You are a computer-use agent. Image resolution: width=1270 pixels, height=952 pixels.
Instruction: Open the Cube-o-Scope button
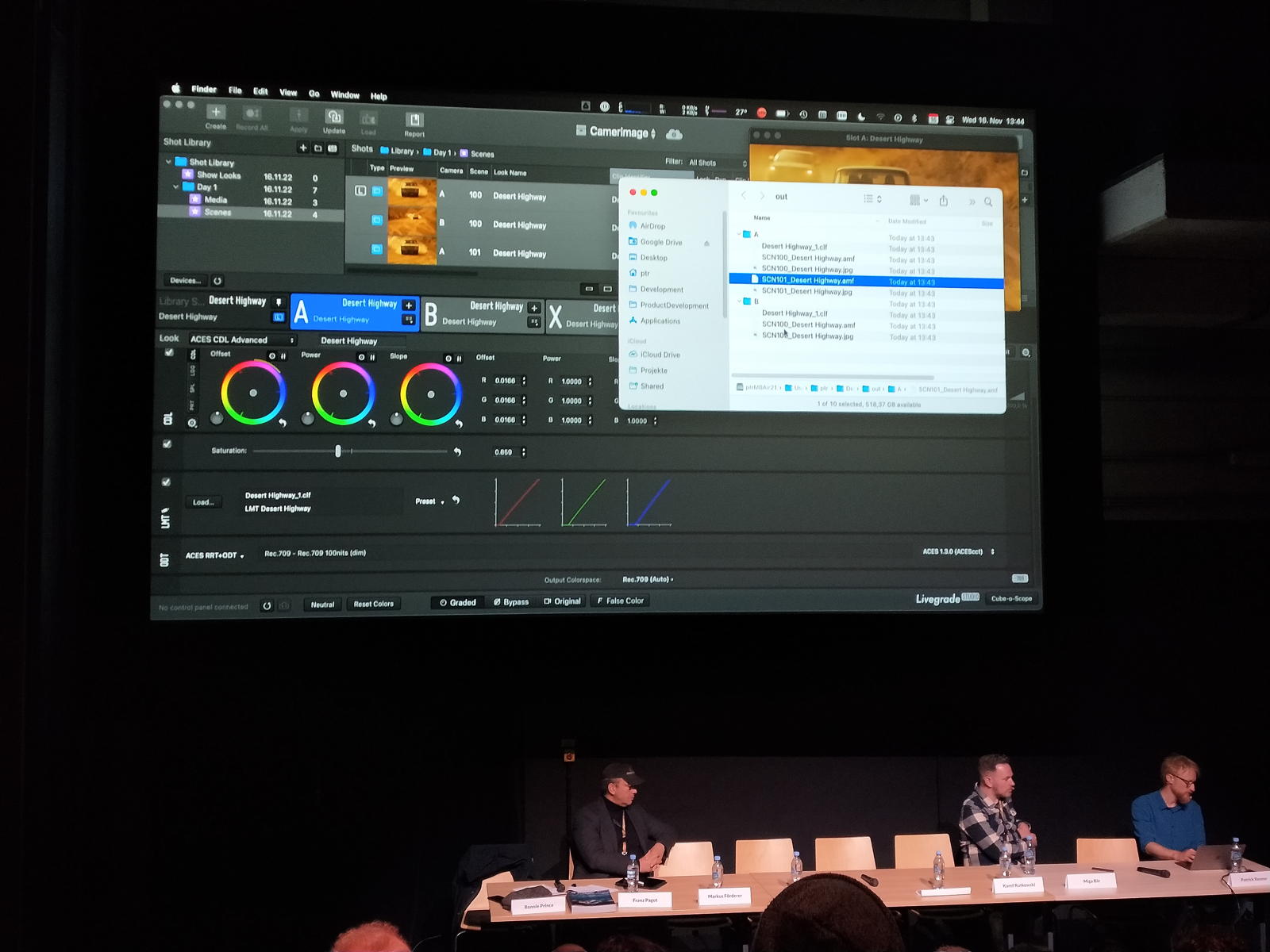(1011, 598)
